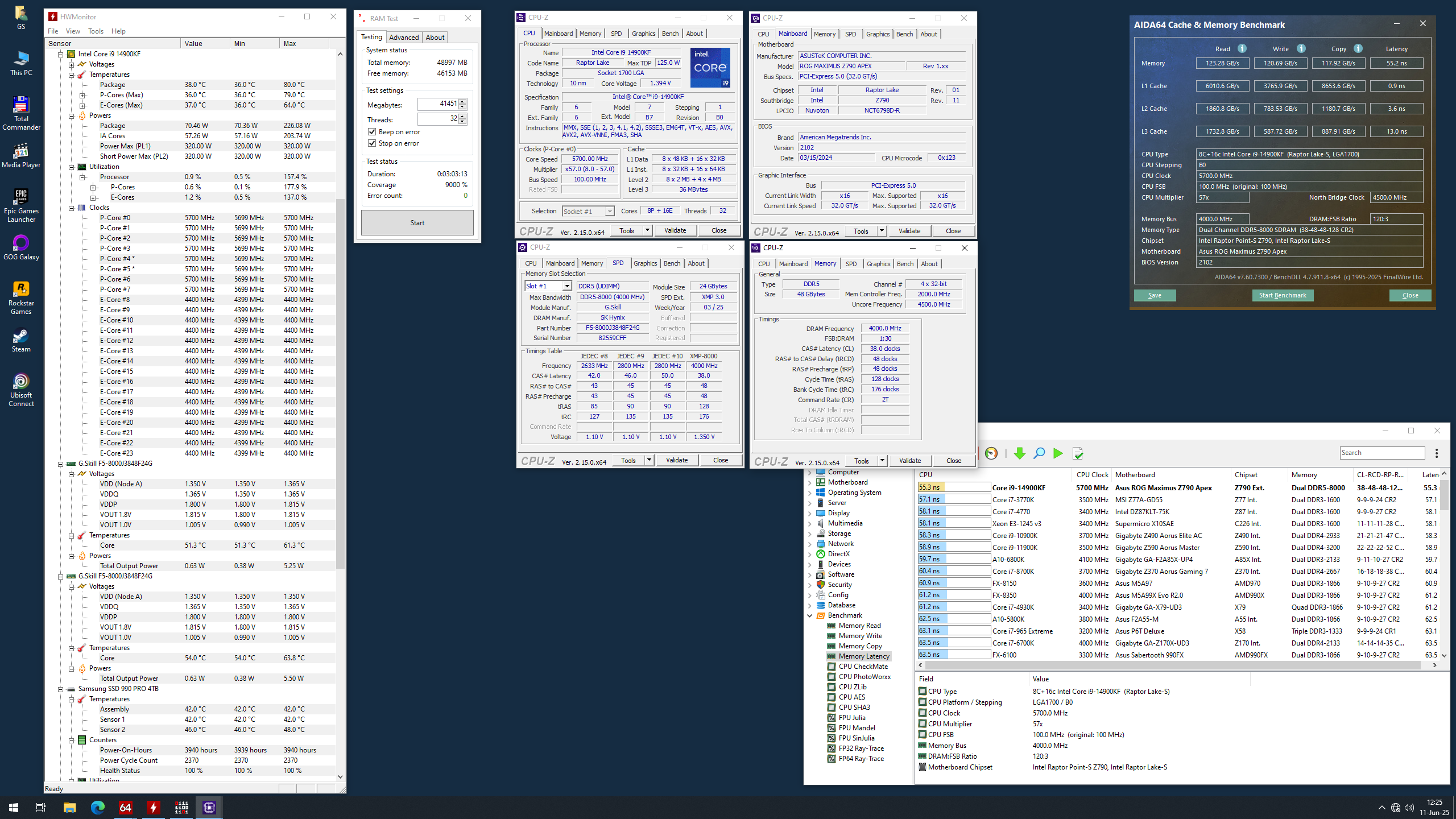Open File Explorer from the taskbar
1456x819 pixels.
click(x=69, y=807)
